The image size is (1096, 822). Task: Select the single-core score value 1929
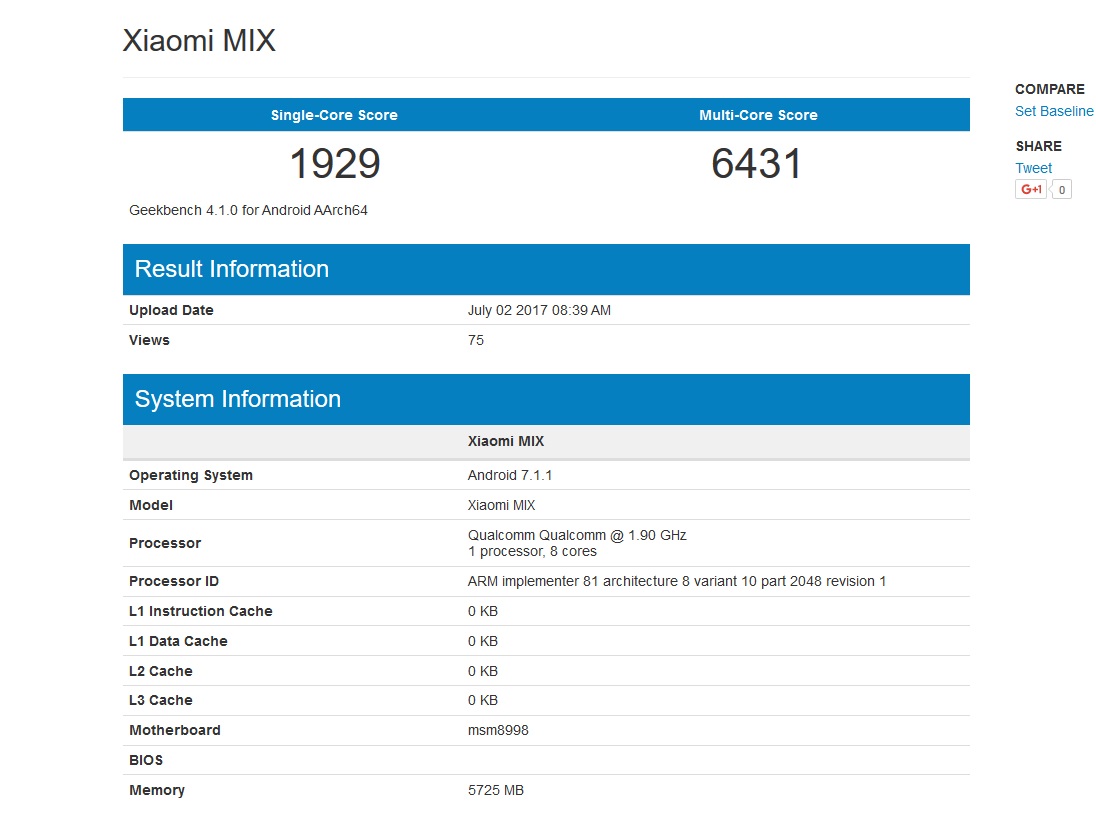pyautogui.click(x=335, y=164)
